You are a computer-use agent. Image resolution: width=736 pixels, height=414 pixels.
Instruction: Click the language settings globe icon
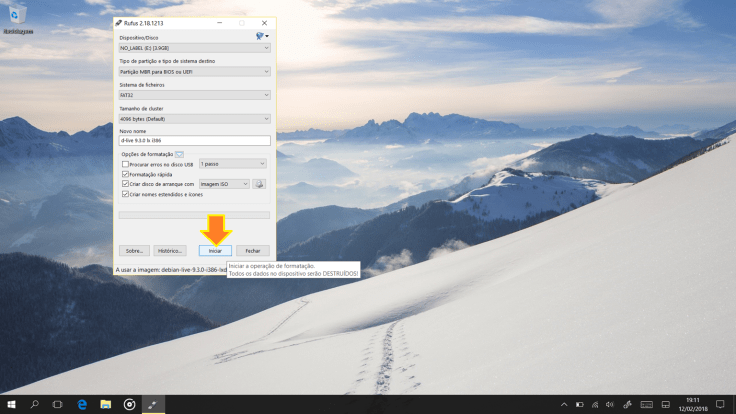[x=261, y=36]
